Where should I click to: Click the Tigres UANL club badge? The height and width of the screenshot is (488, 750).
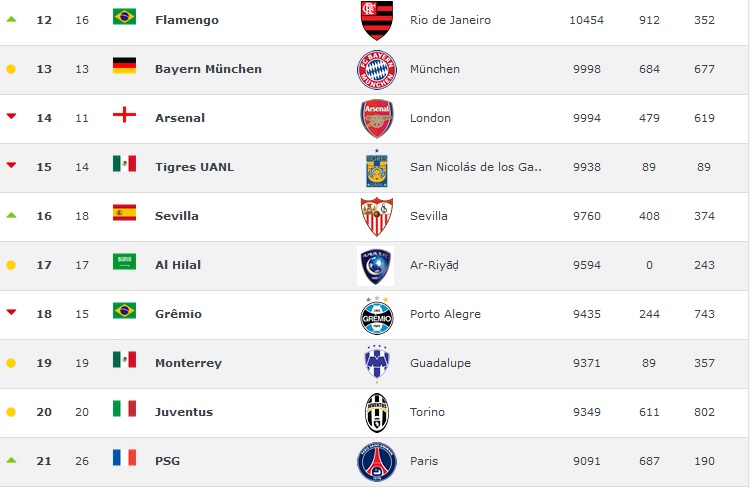(x=377, y=168)
